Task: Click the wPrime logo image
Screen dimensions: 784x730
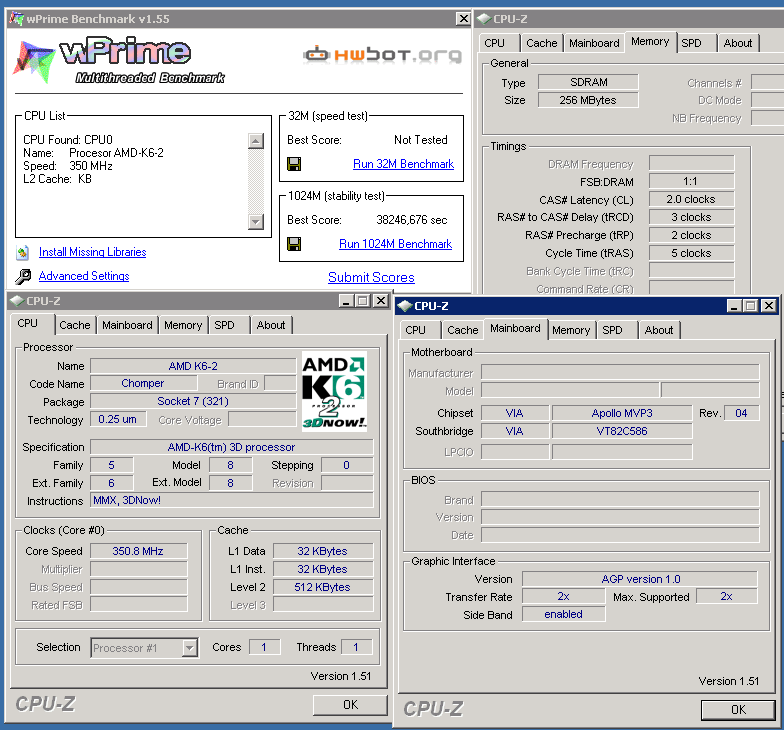Action: (118, 60)
